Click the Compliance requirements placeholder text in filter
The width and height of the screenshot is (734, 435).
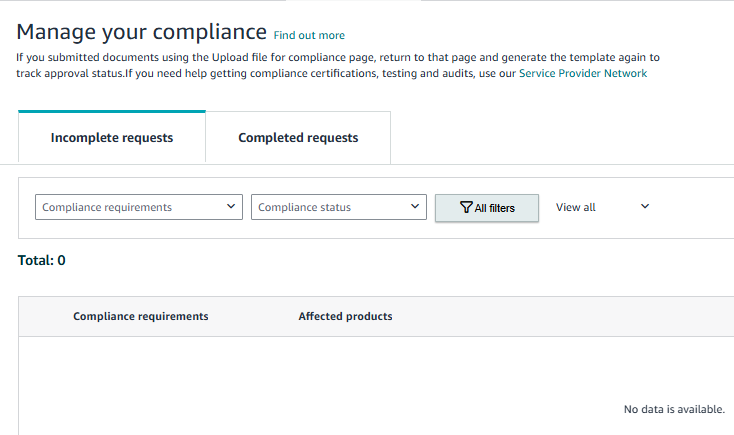pyautogui.click(x=107, y=207)
